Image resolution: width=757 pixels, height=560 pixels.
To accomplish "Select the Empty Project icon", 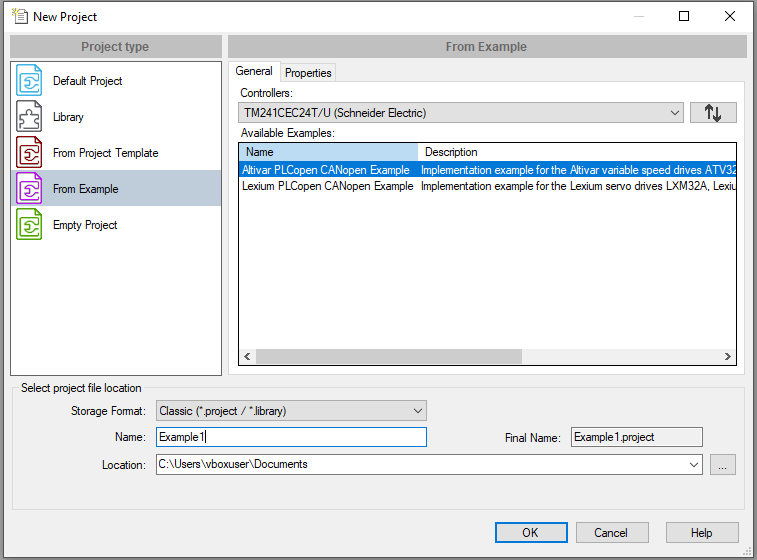I will point(30,225).
